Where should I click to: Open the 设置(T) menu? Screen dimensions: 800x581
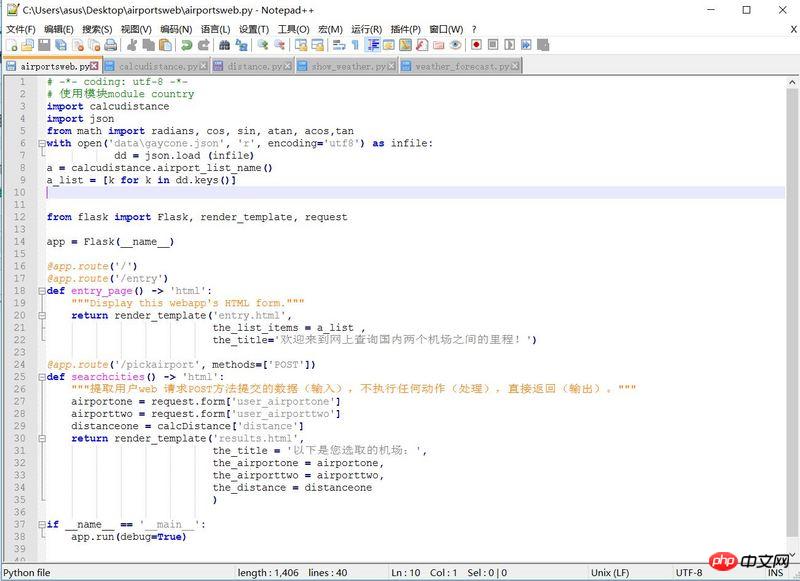(x=254, y=29)
